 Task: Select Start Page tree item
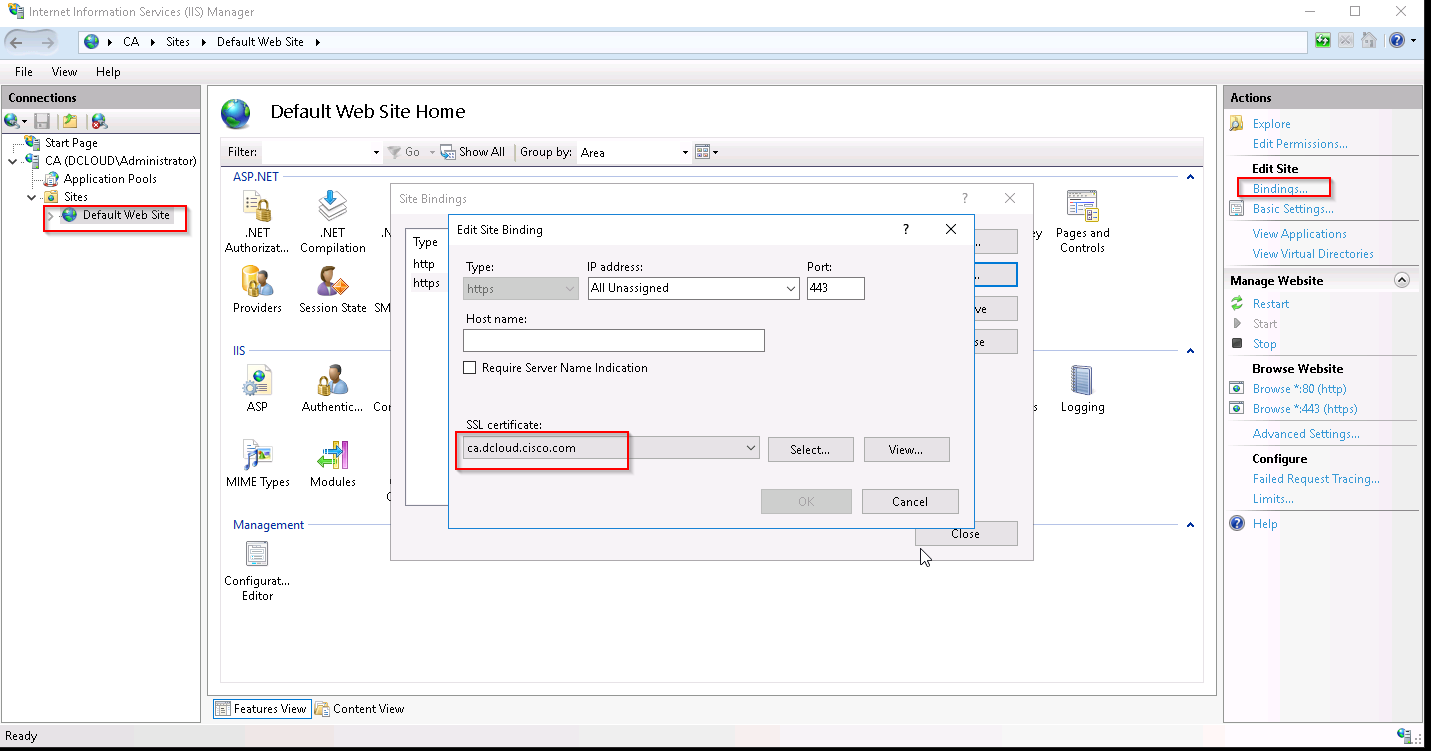tap(71, 143)
